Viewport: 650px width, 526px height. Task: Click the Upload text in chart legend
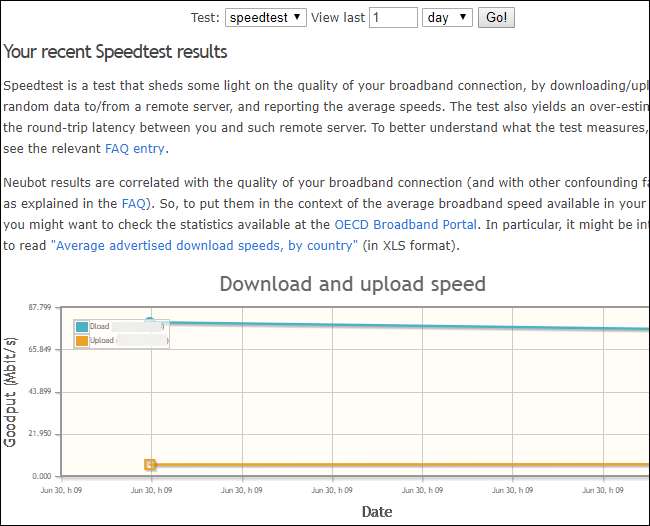pyautogui.click(x=102, y=341)
